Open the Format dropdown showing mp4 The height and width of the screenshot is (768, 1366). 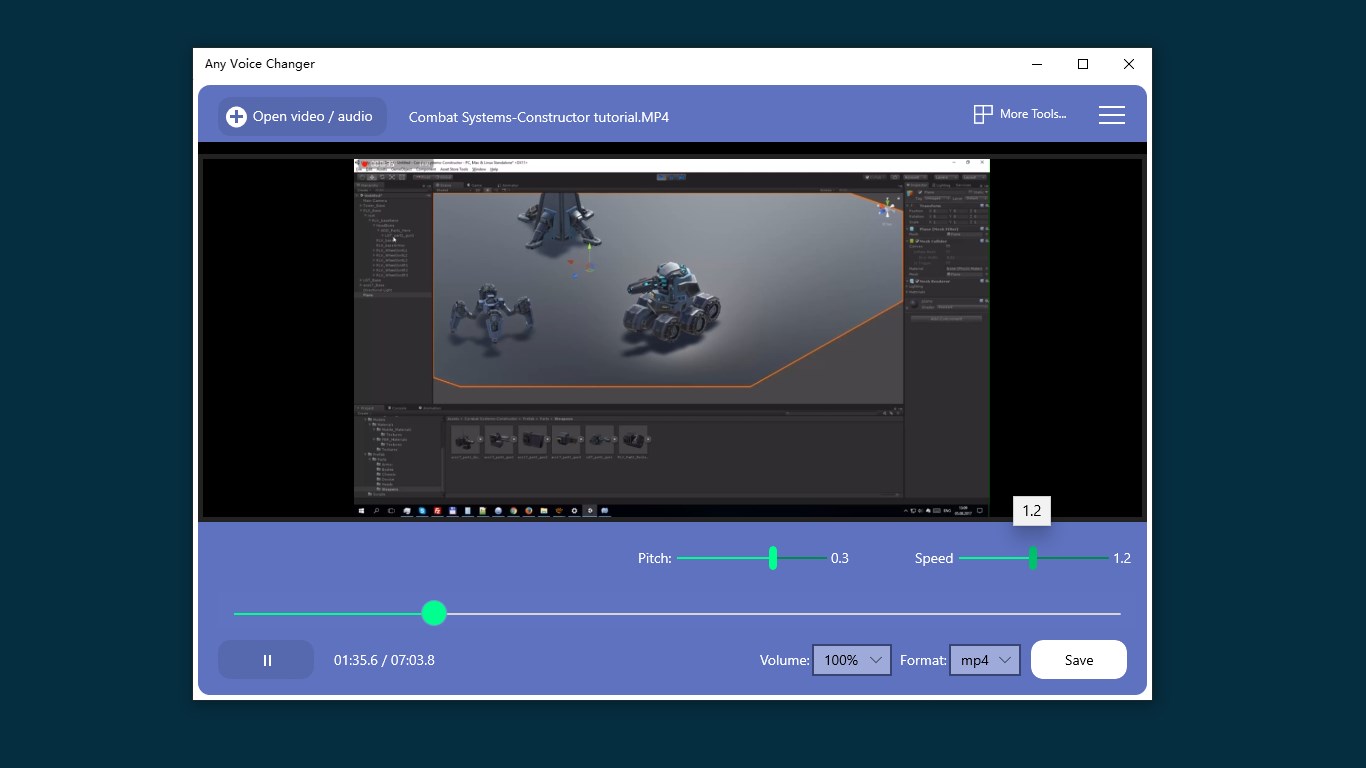(x=984, y=660)
